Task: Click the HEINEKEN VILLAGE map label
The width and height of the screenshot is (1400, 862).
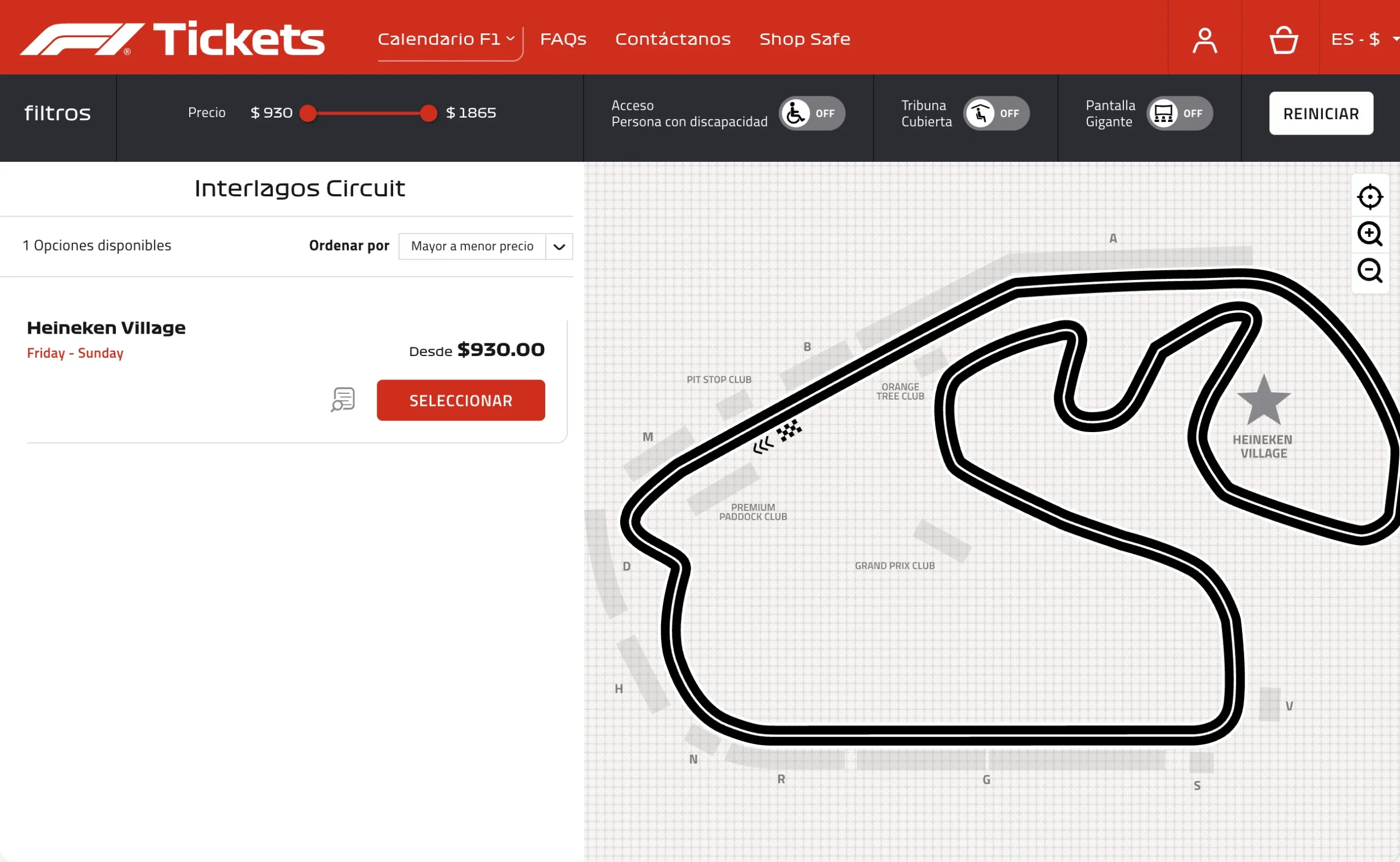Action: (1263, 447)
